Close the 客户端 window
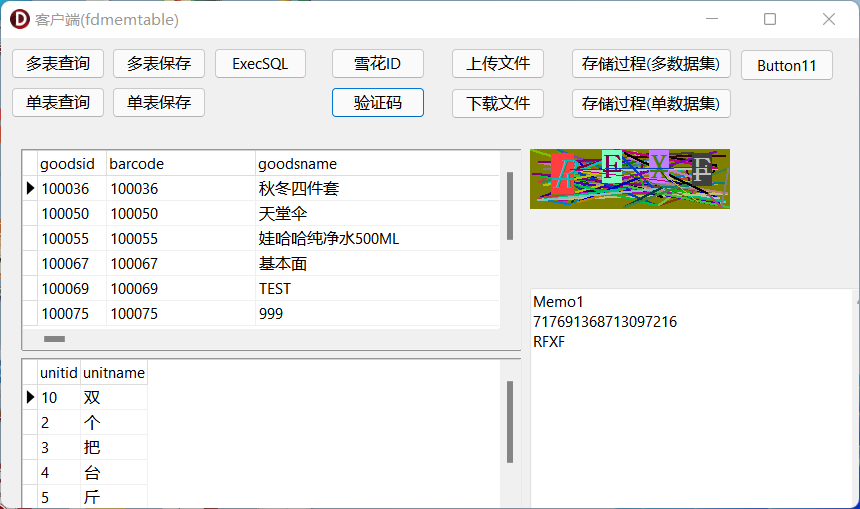Viewport: 860px width, 509px height. pos(829,19)
